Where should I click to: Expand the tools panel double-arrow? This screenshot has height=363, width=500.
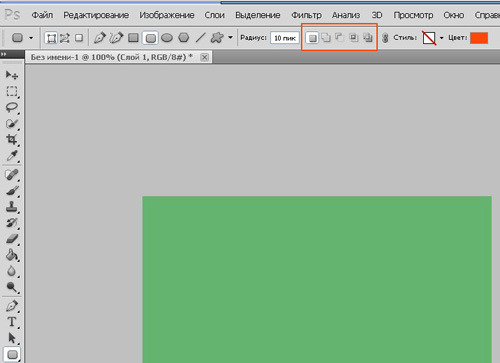[4, 54]
